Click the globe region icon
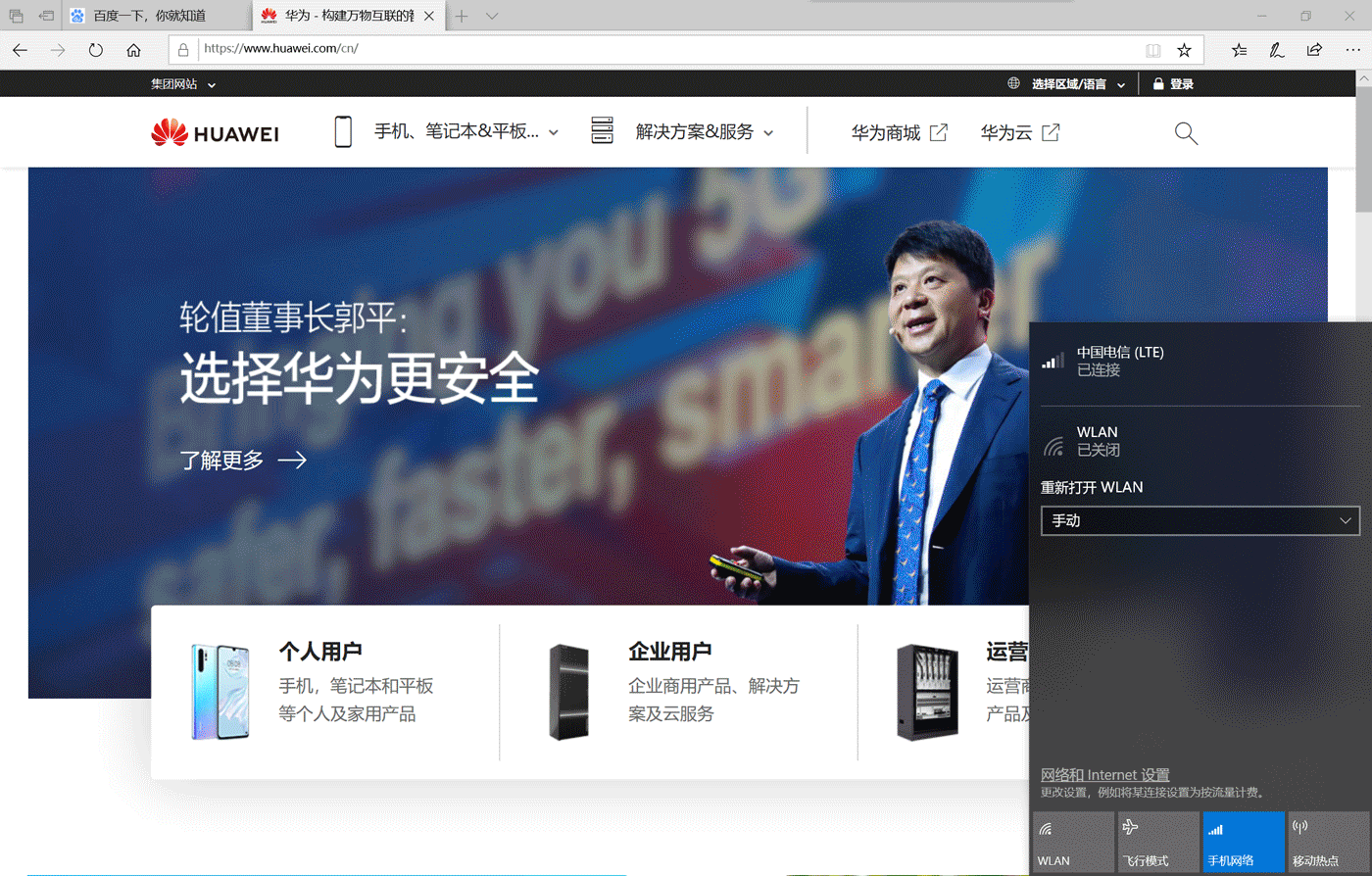The height and width of the screenshot is (876, 1372). pos(1013,83)
